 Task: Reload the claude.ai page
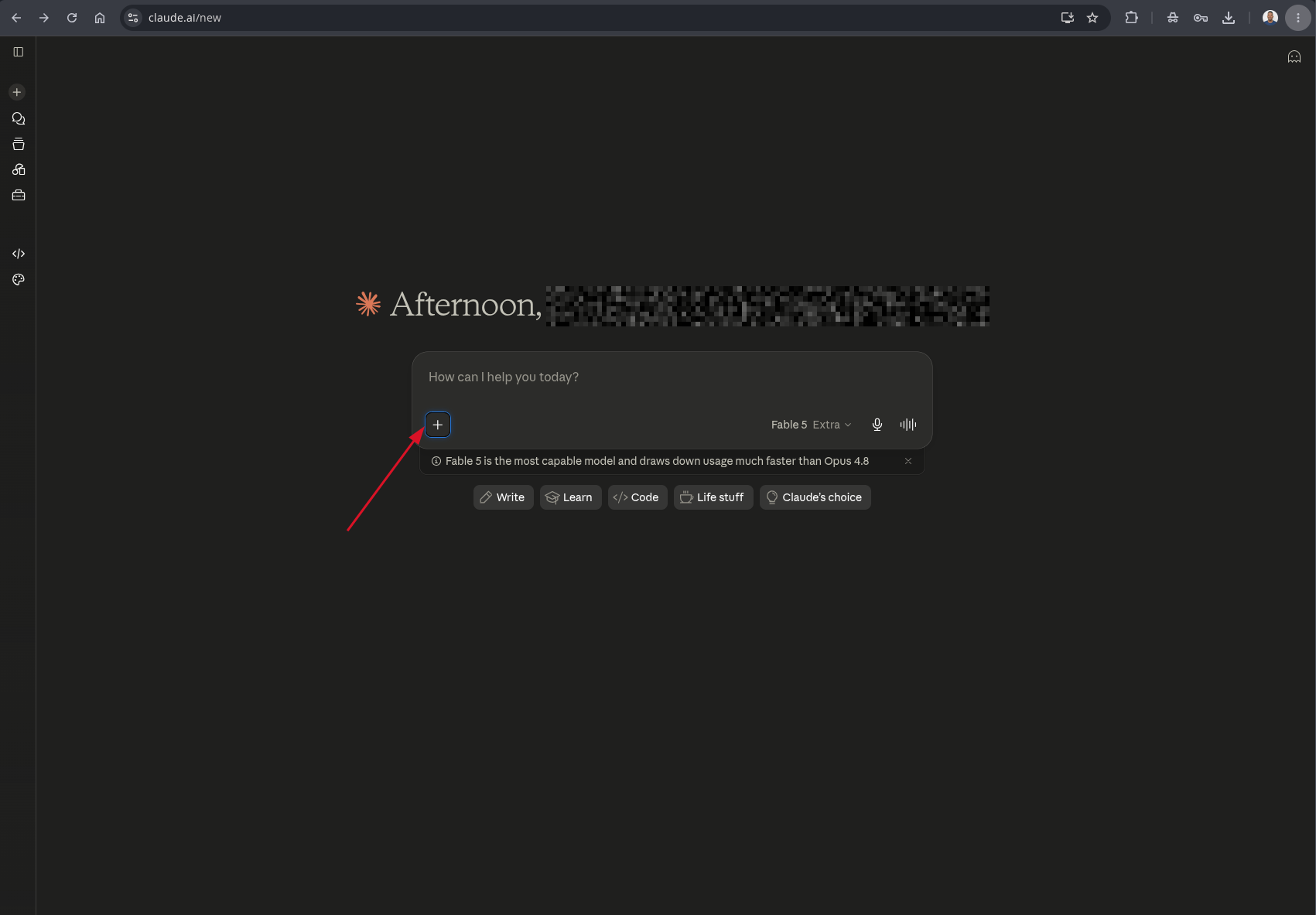coord(72,18)
